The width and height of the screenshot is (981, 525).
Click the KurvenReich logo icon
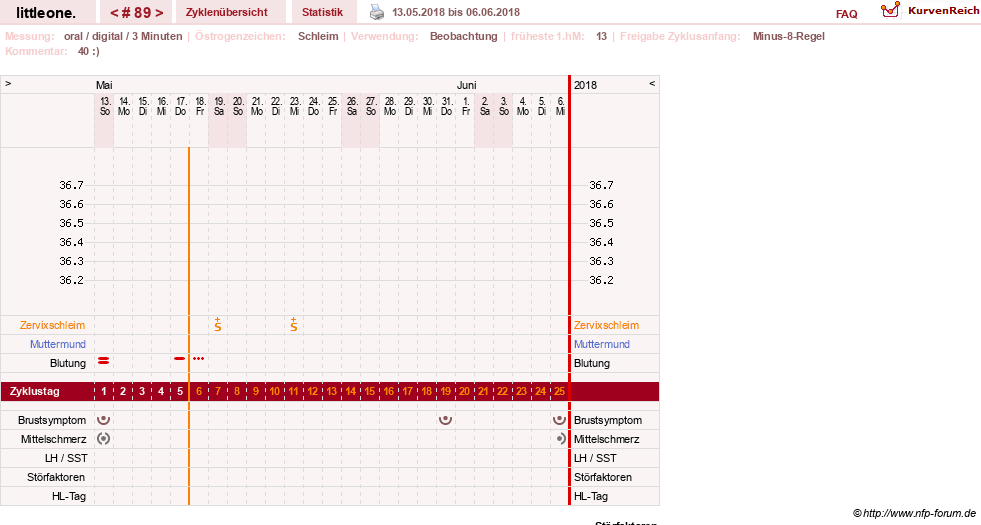pyautogui.click(x=890, y=9)
